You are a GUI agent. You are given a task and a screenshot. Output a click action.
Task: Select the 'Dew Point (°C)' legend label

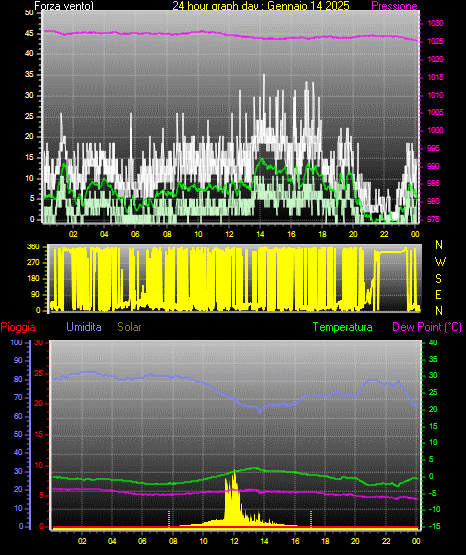coord(427,327)
